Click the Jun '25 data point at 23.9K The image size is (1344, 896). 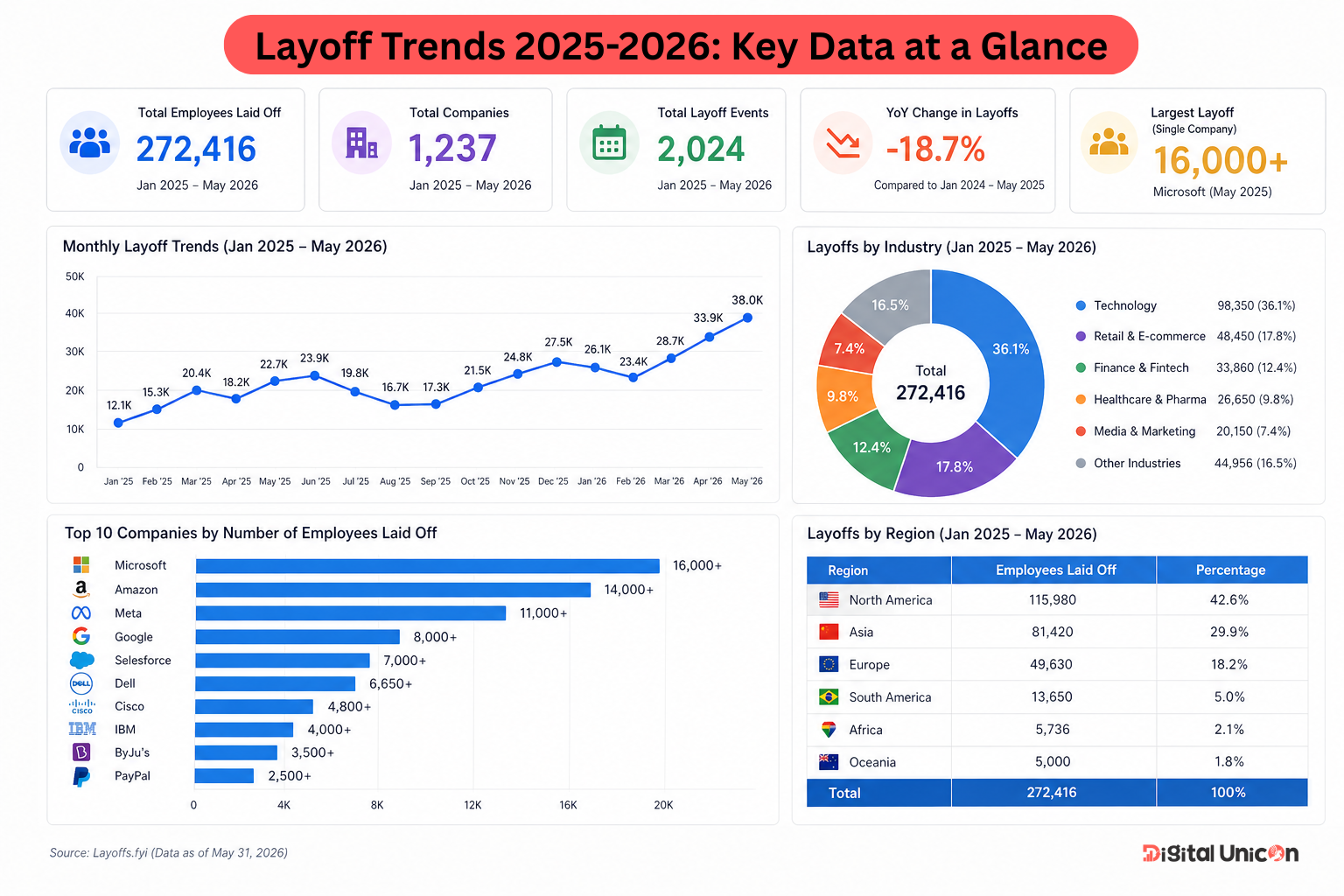(314, 375)
